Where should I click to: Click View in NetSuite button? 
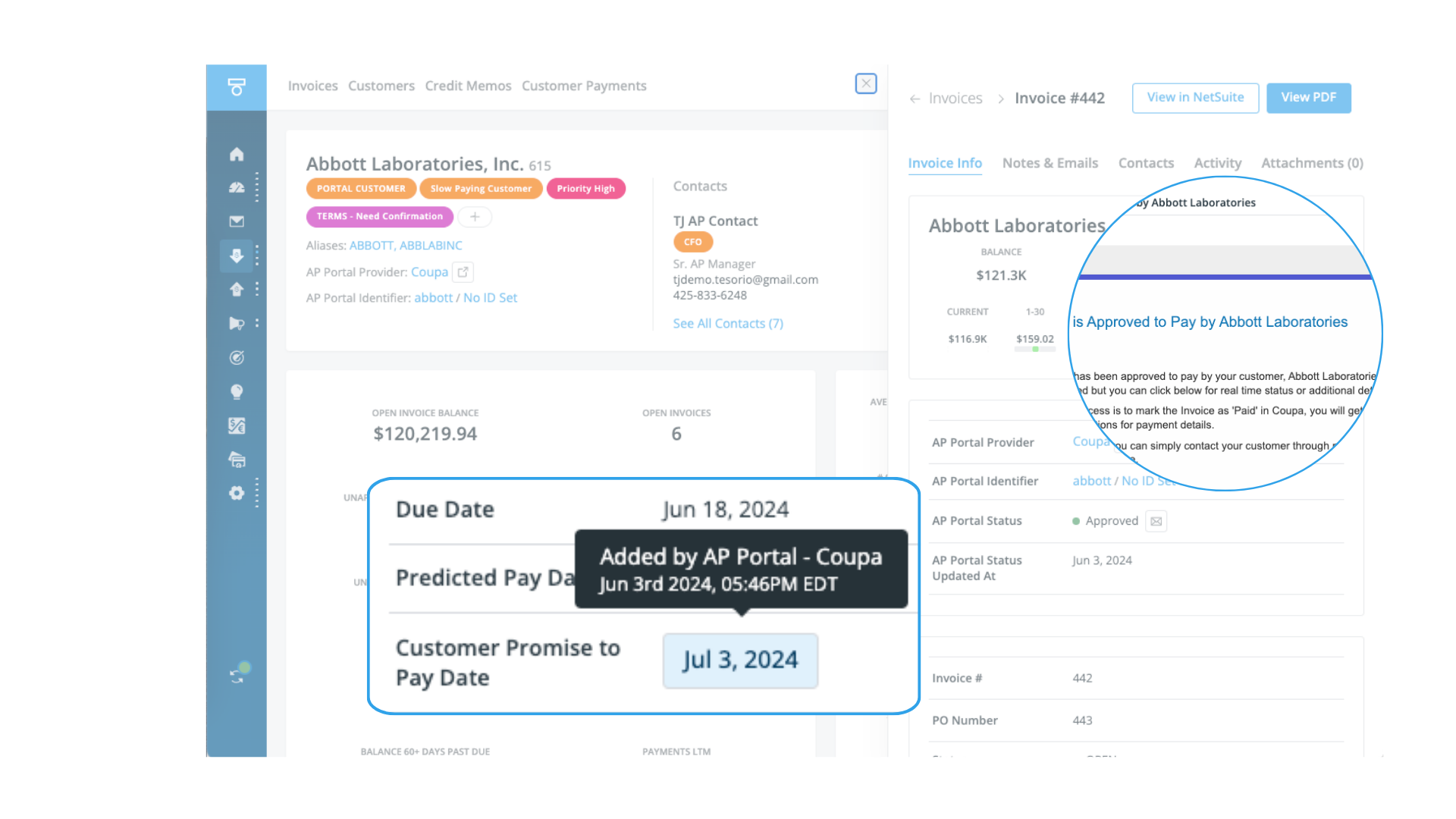point(1195,98)
